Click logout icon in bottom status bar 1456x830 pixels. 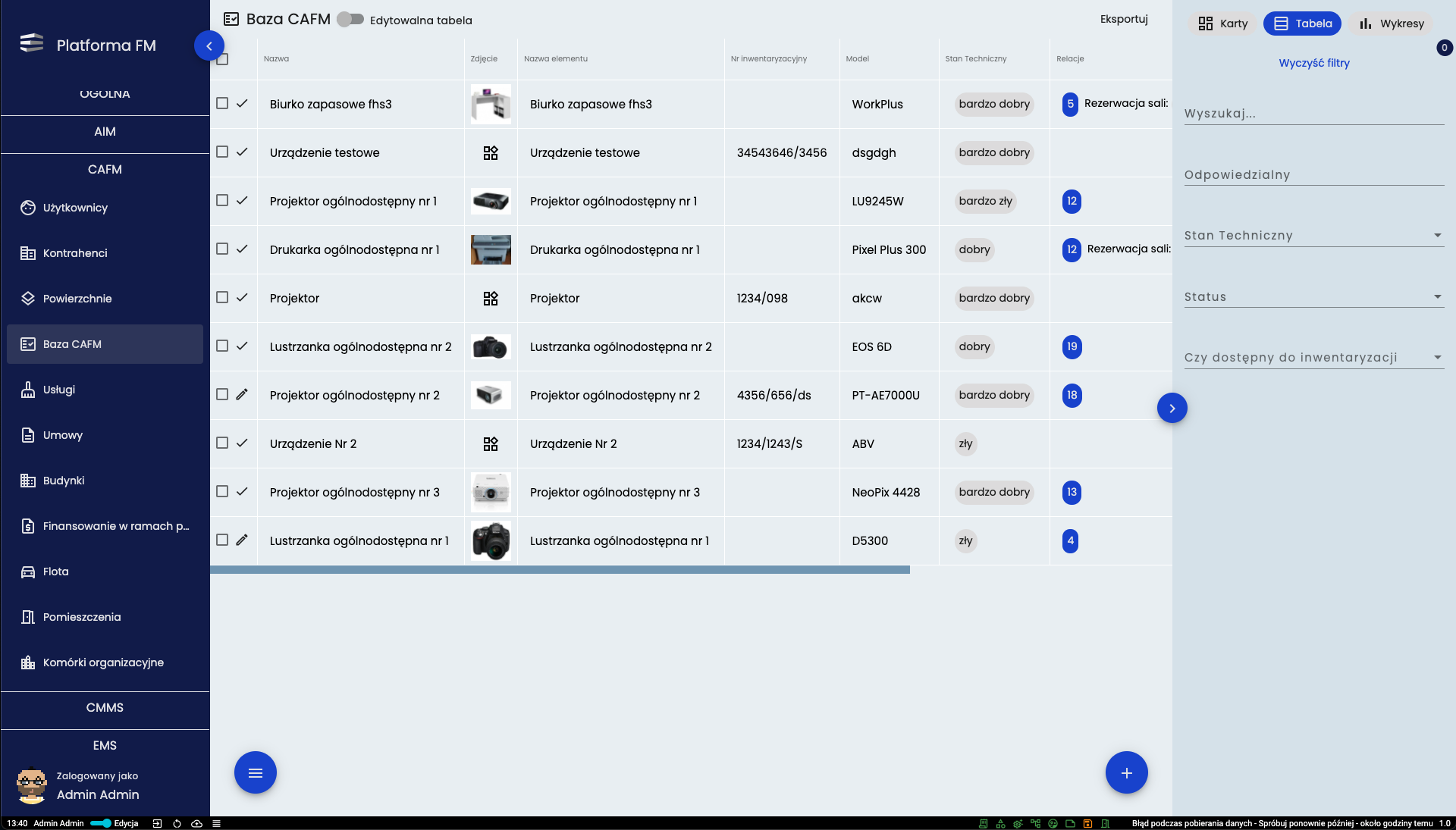157,823
